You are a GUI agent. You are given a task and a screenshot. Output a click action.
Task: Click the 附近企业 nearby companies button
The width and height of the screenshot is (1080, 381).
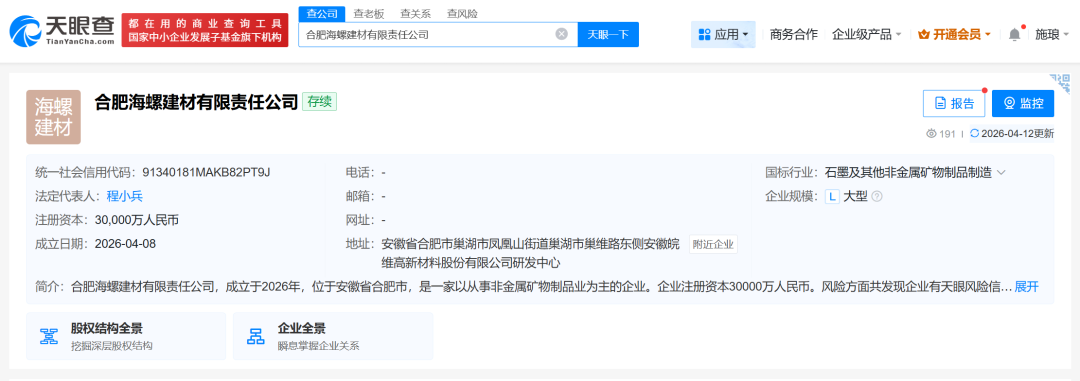pos(714,245)
